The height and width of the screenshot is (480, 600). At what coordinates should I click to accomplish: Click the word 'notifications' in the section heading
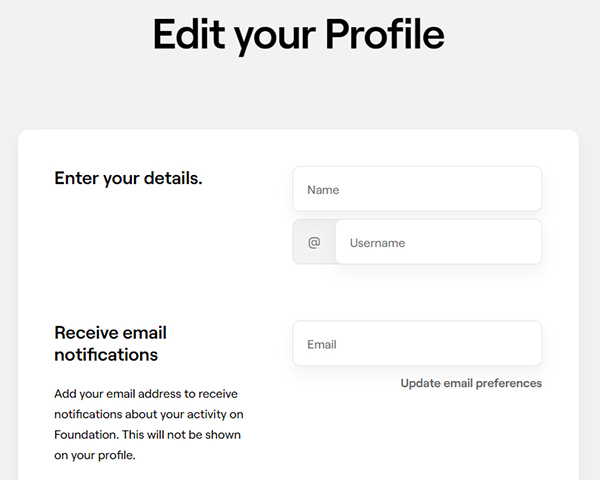[x=106, y=355]
